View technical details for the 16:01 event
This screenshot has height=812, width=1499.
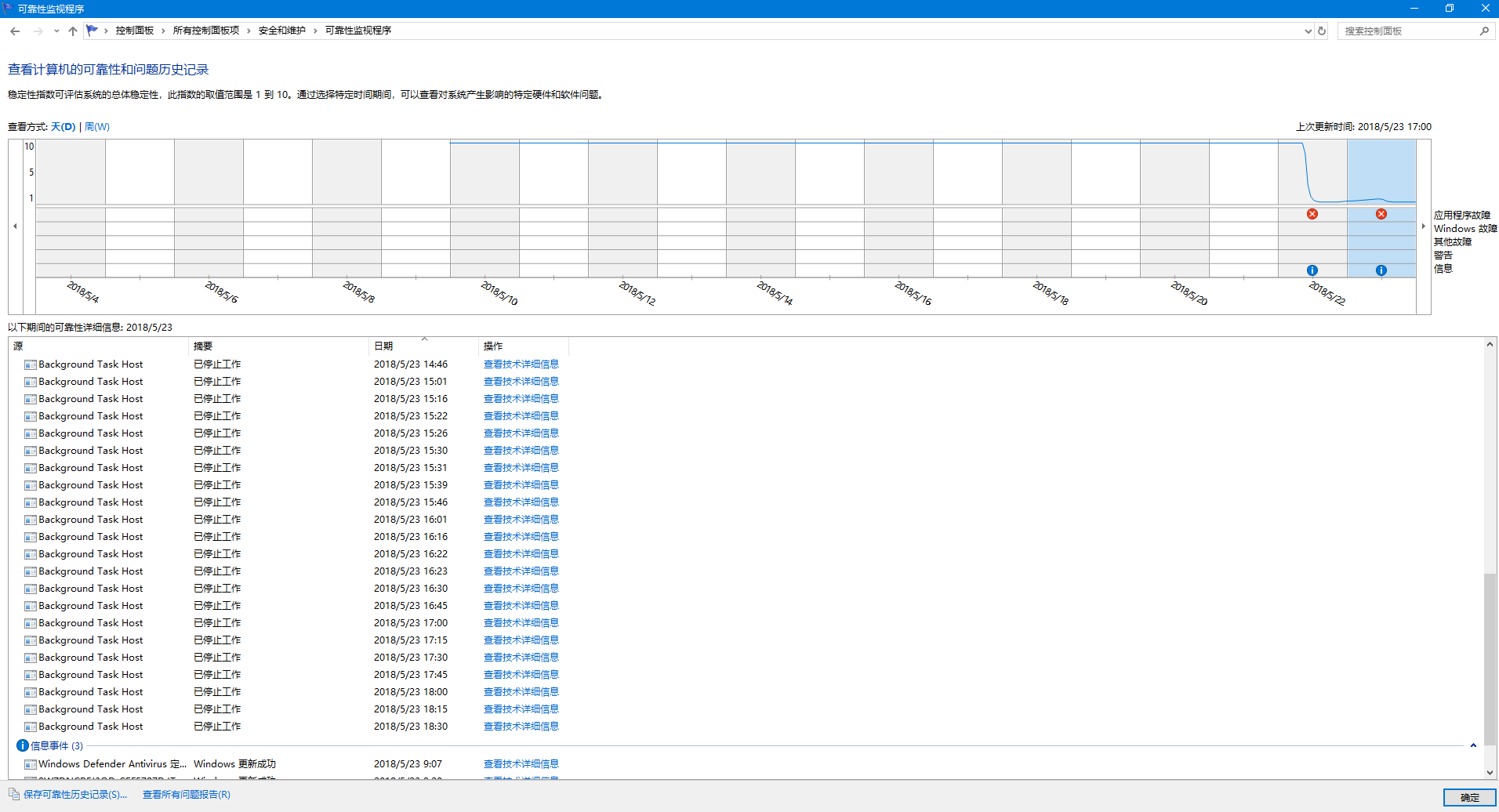[x=521, y=520]
